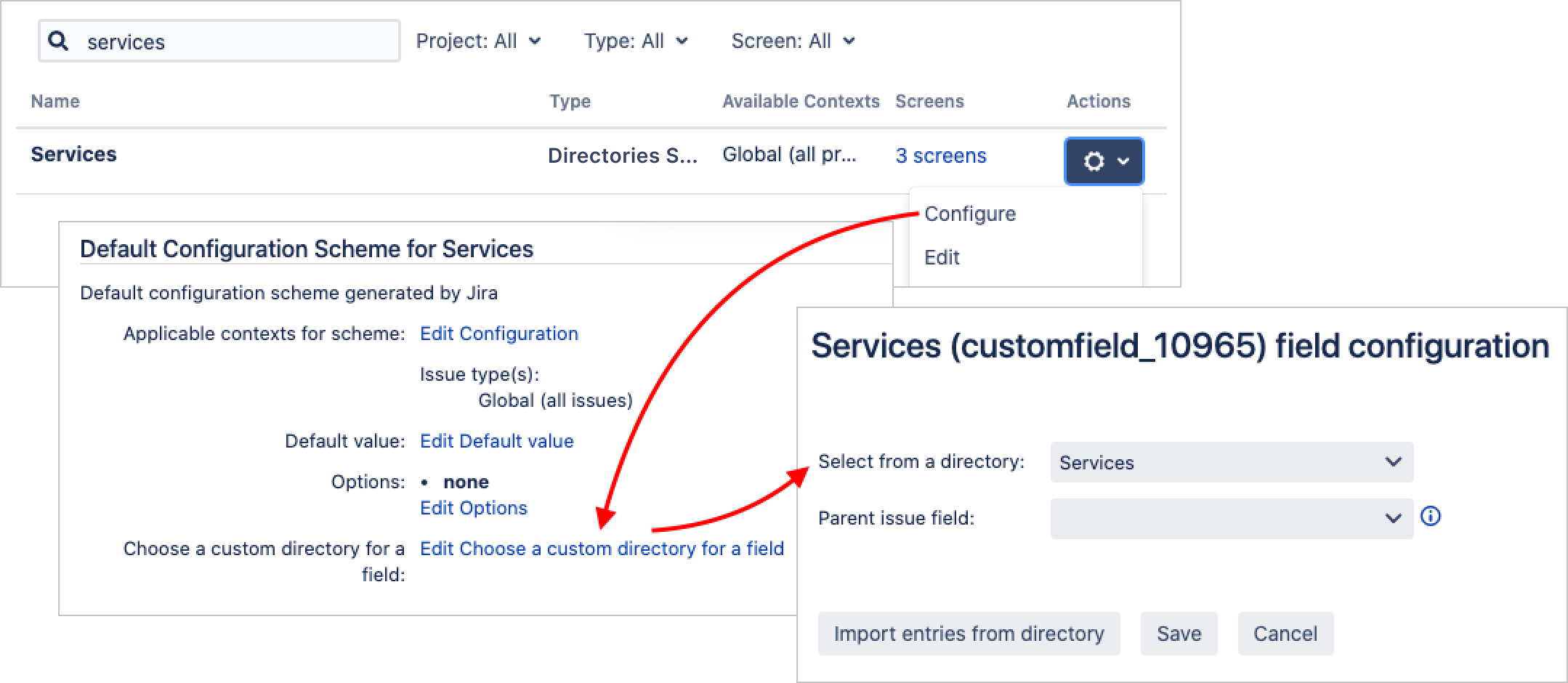Viewport: 1568px width, 683px height.
Task: Choose Configure from the actions menu
Action: (970, 214)
